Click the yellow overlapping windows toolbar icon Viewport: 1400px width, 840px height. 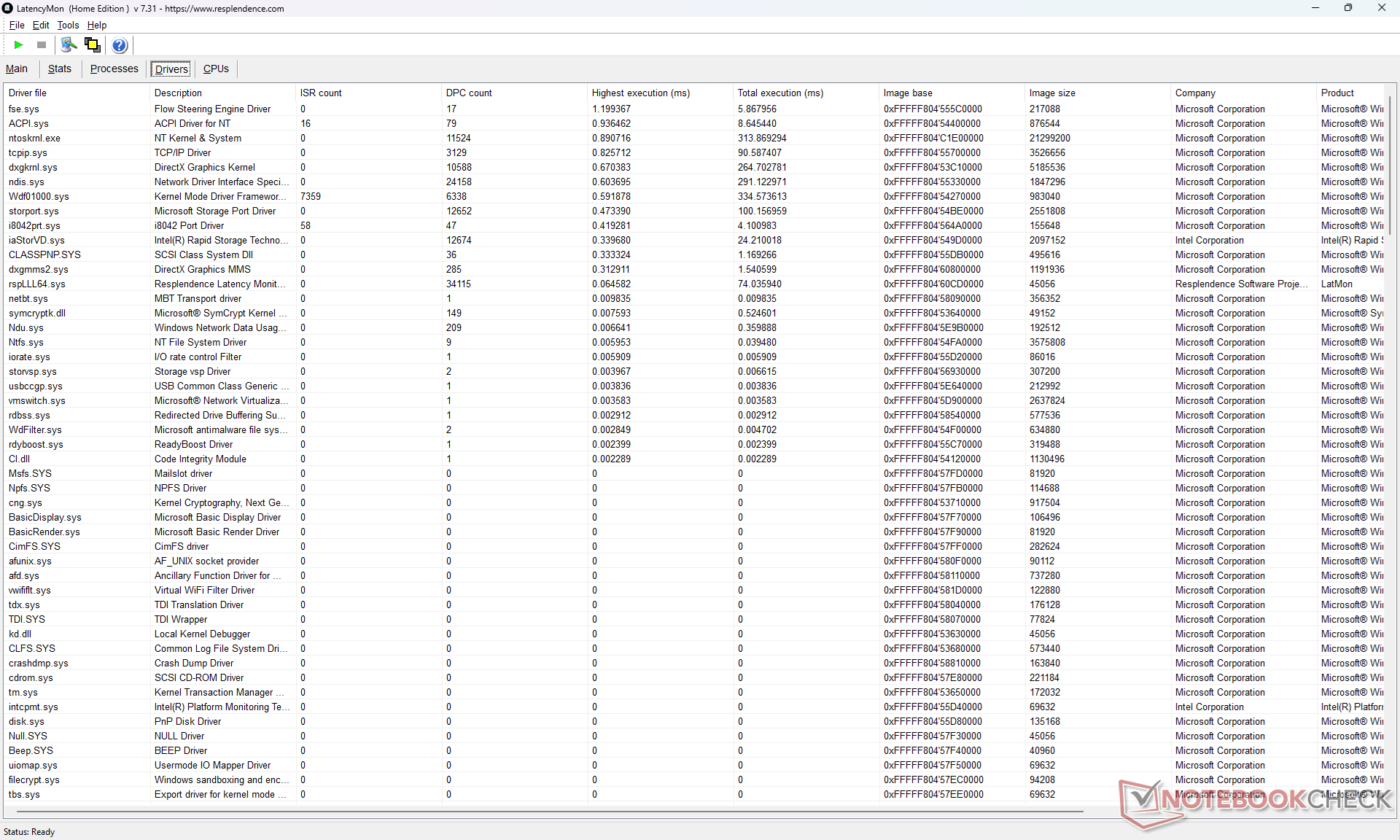pyautogui.click(x=93, y=45)
